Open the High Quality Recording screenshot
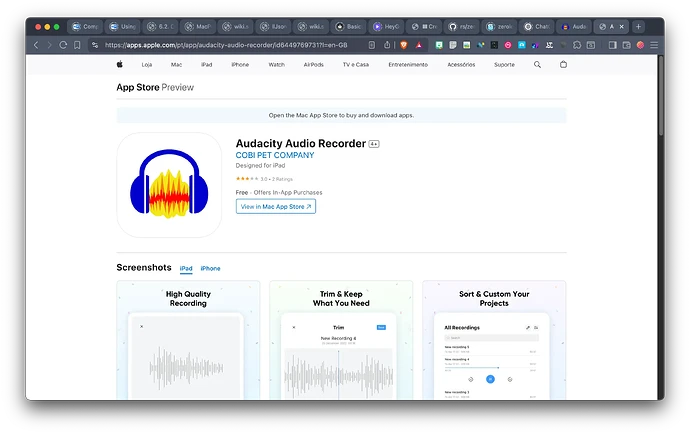This screenshot has width=690, height=434. coord(188,340)
